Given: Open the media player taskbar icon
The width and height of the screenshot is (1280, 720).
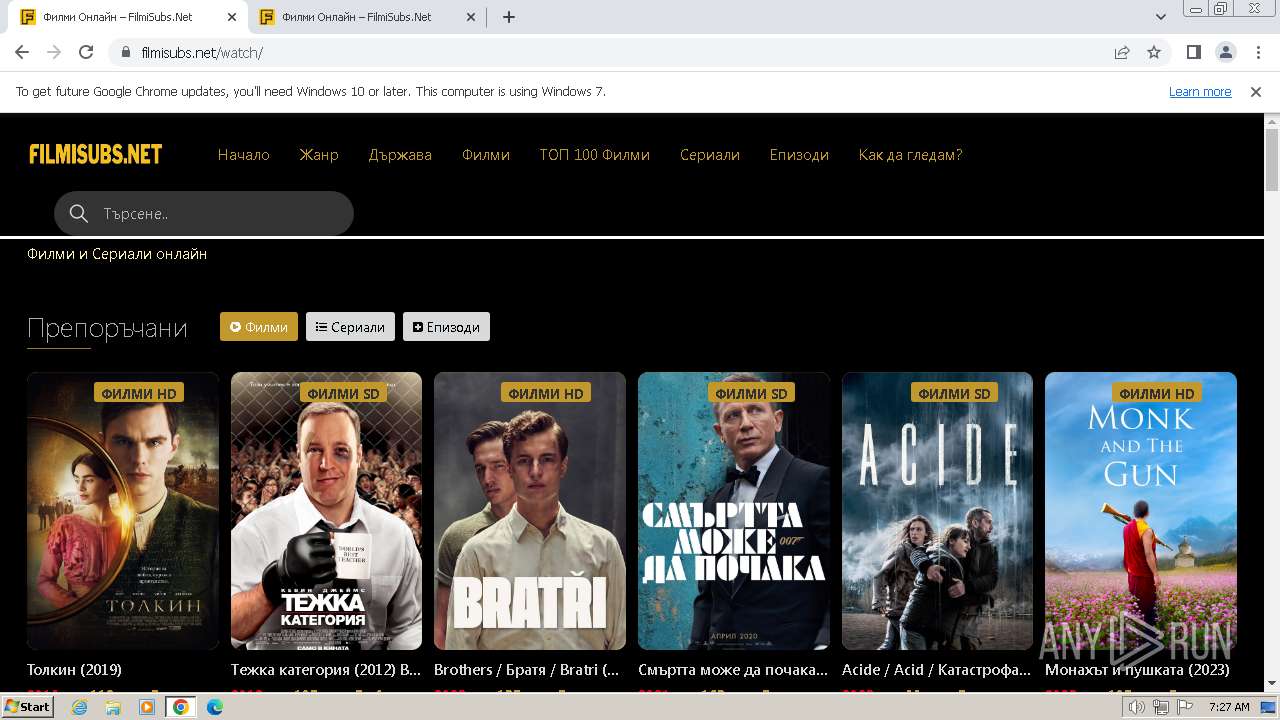Looking at the screenshot, I should 146,707.
